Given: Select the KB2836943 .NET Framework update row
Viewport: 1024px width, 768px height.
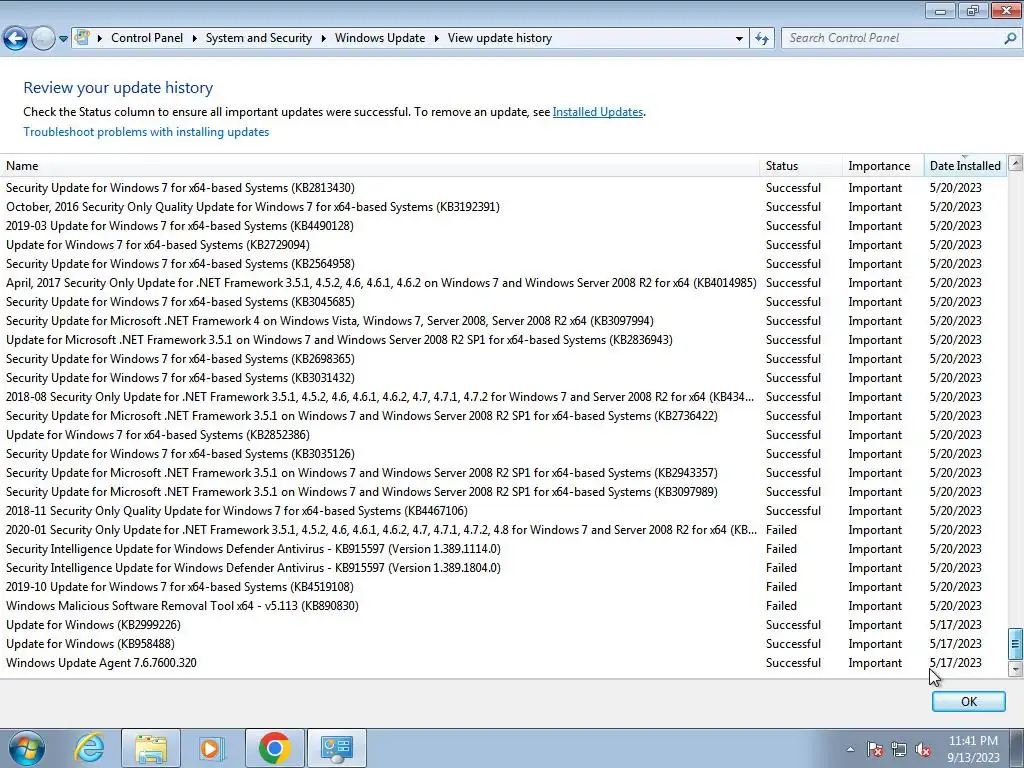Looking at the screenshot, I should click(503, 340).
